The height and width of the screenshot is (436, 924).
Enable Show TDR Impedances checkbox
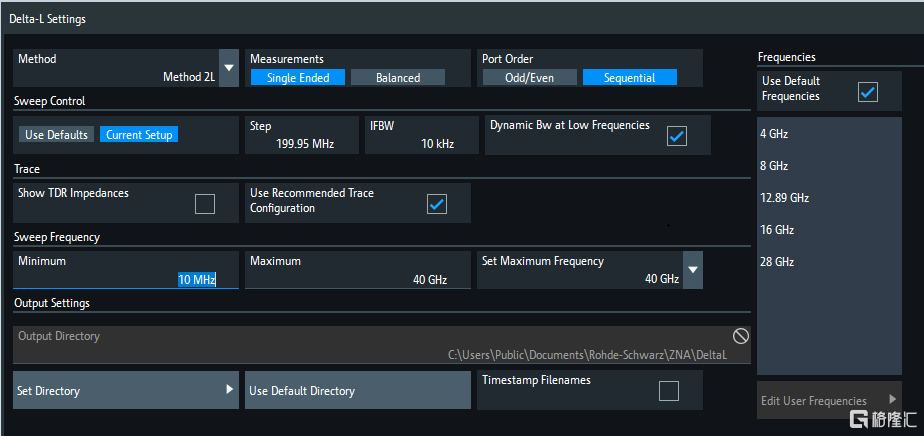click(x=204, y=203)
